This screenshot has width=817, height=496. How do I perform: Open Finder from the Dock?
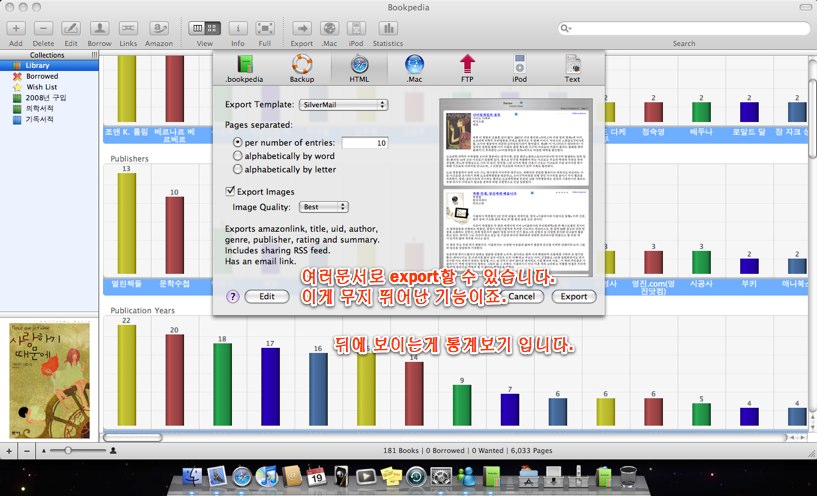point(192,476)
